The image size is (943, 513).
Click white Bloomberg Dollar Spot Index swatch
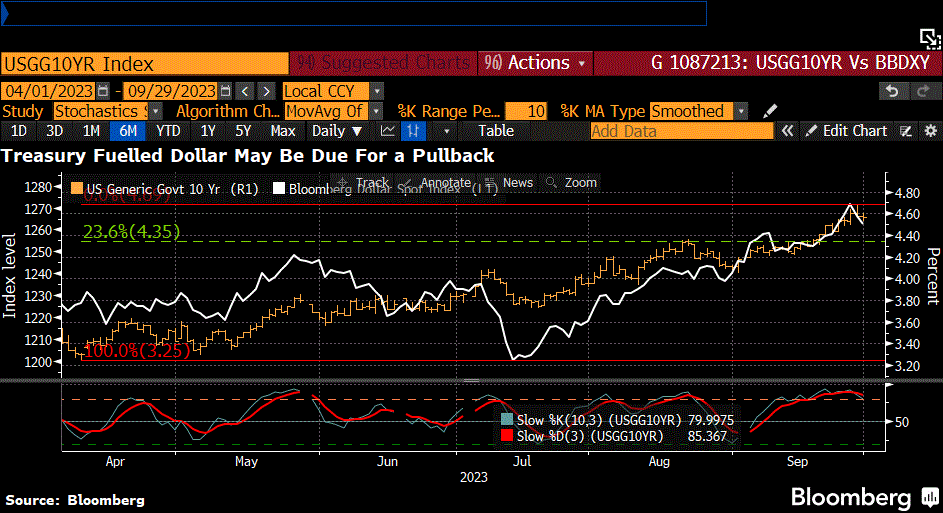278,188
